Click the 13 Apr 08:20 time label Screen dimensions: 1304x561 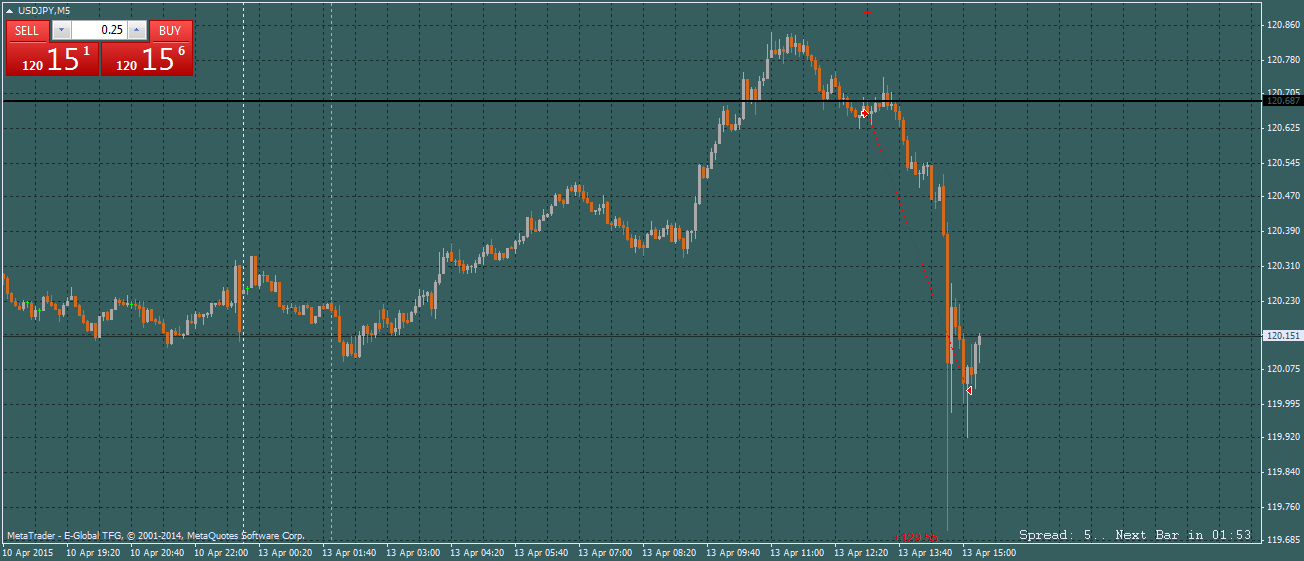click(x=669, y=552)
